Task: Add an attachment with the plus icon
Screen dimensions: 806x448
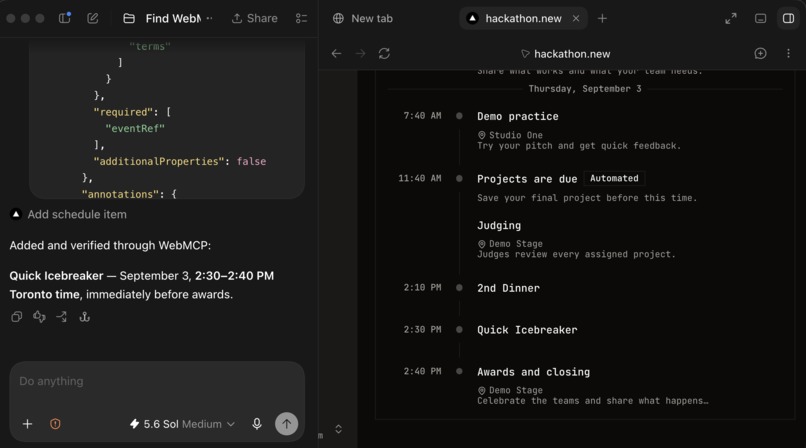Action: 27,424
